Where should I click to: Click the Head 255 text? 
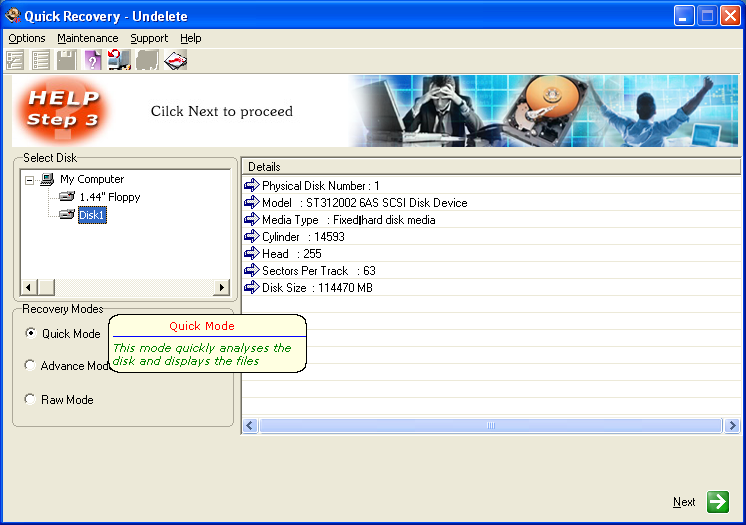[x=292, y=254]
